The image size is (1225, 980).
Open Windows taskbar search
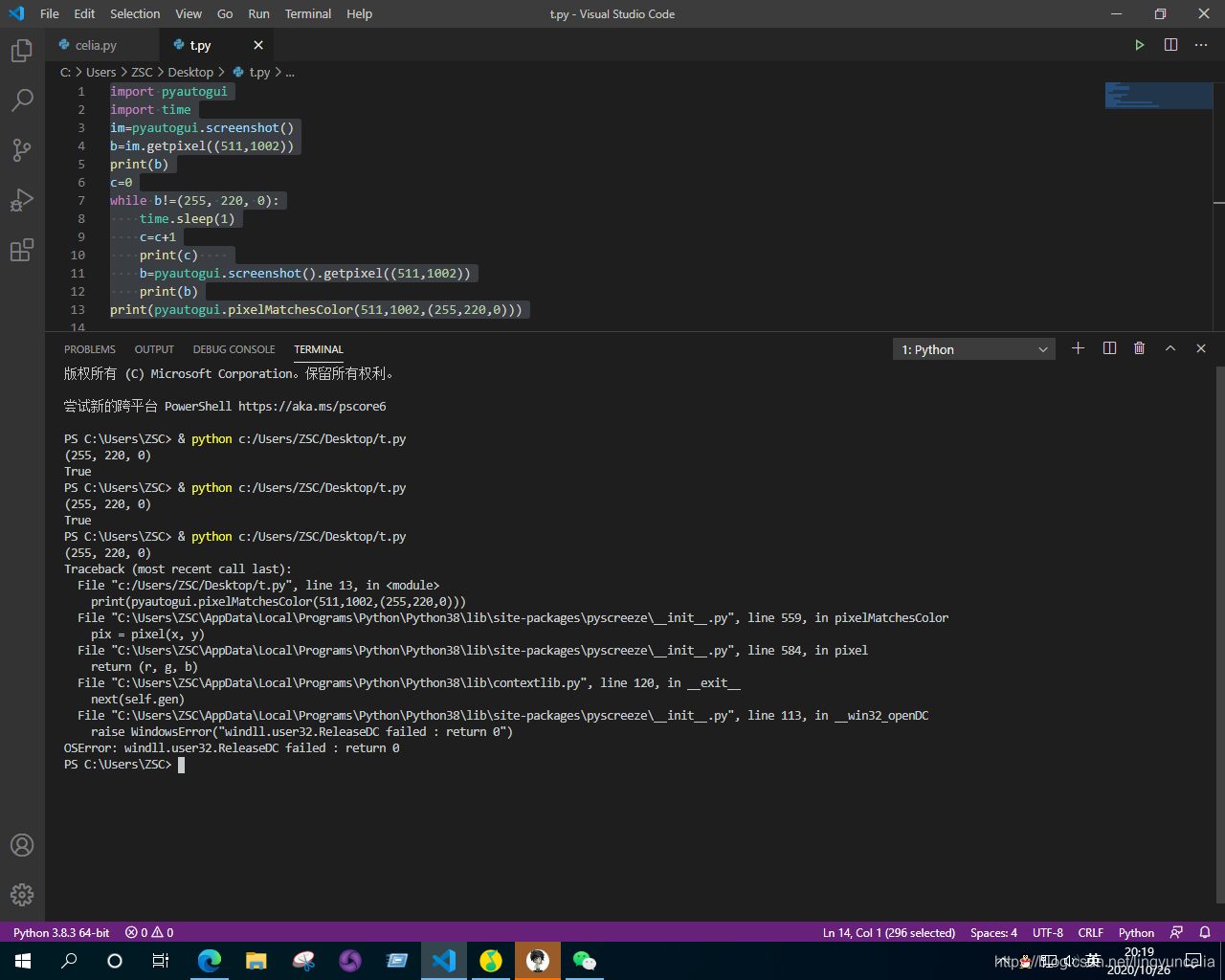pyautogui.click(x=69, y=961)
